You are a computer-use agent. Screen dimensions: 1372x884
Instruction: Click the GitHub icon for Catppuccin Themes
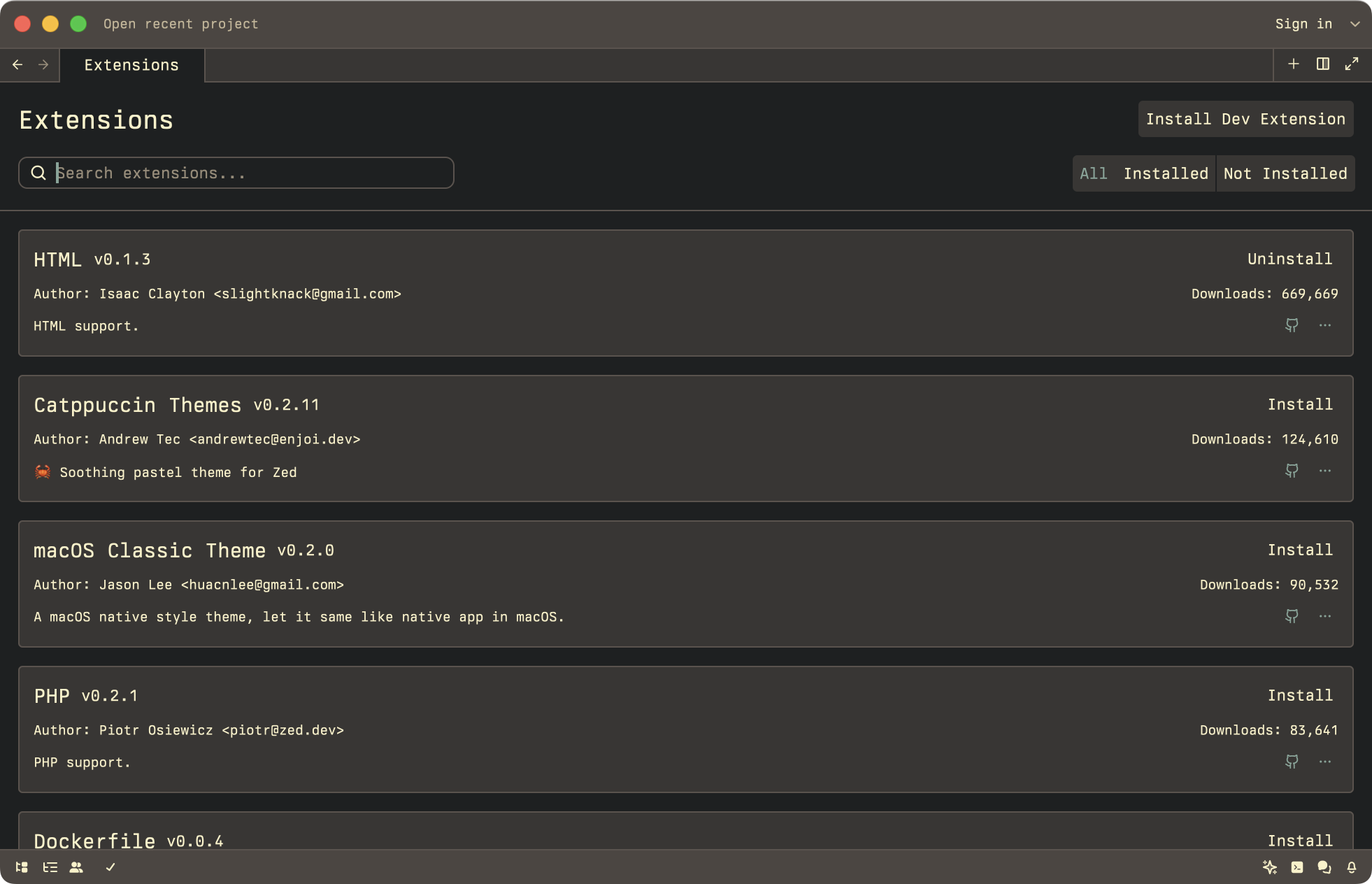click(1291, 470)
